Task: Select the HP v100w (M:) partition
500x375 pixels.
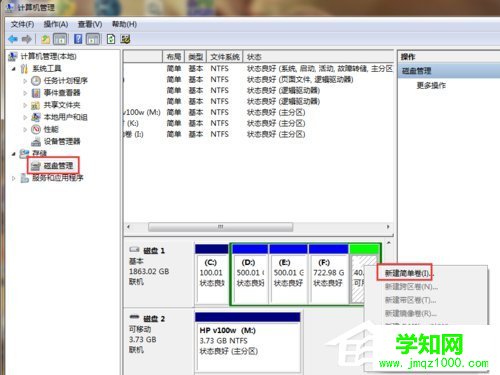Action: pos(247,342)
